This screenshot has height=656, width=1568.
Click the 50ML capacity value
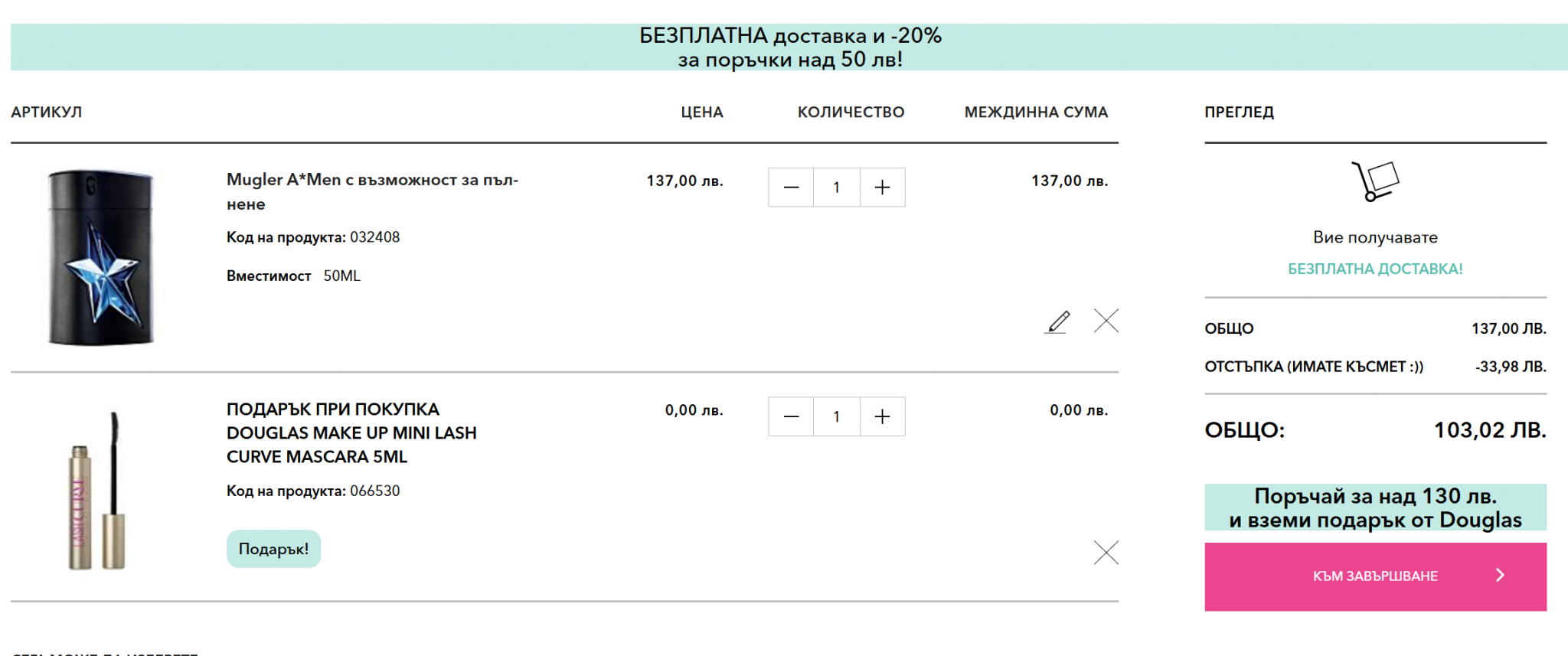[341, 276]
